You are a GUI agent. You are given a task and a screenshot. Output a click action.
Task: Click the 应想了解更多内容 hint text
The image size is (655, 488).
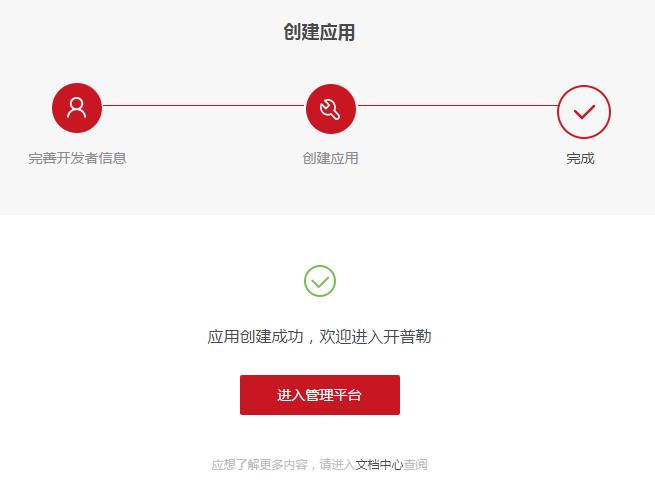coord(259,465)
